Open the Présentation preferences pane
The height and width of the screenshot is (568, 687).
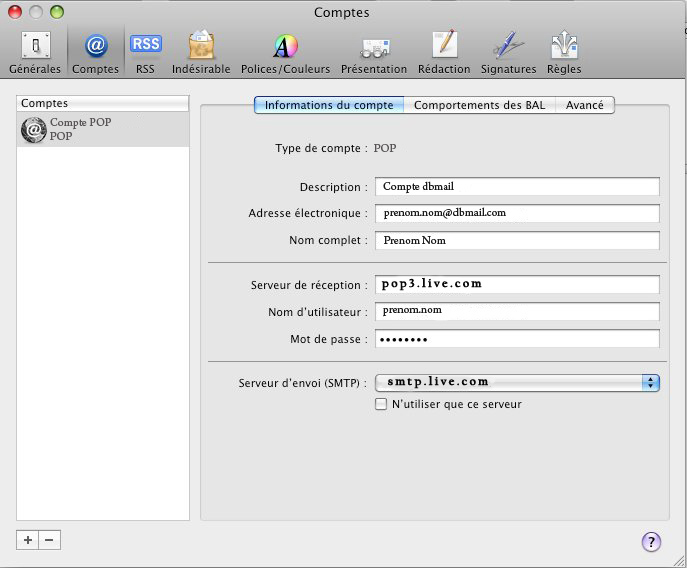[374, 52]
